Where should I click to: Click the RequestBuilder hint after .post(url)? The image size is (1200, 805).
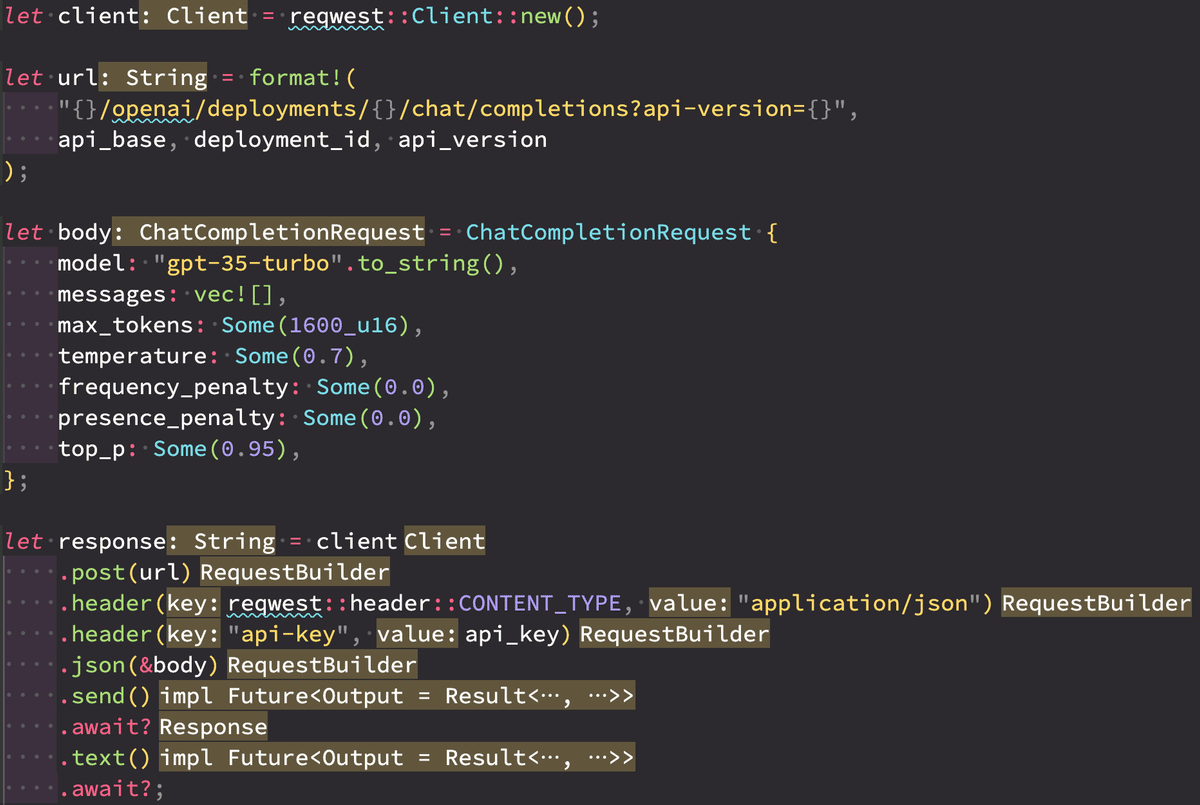pyautogui.click(x=294, y=572)
